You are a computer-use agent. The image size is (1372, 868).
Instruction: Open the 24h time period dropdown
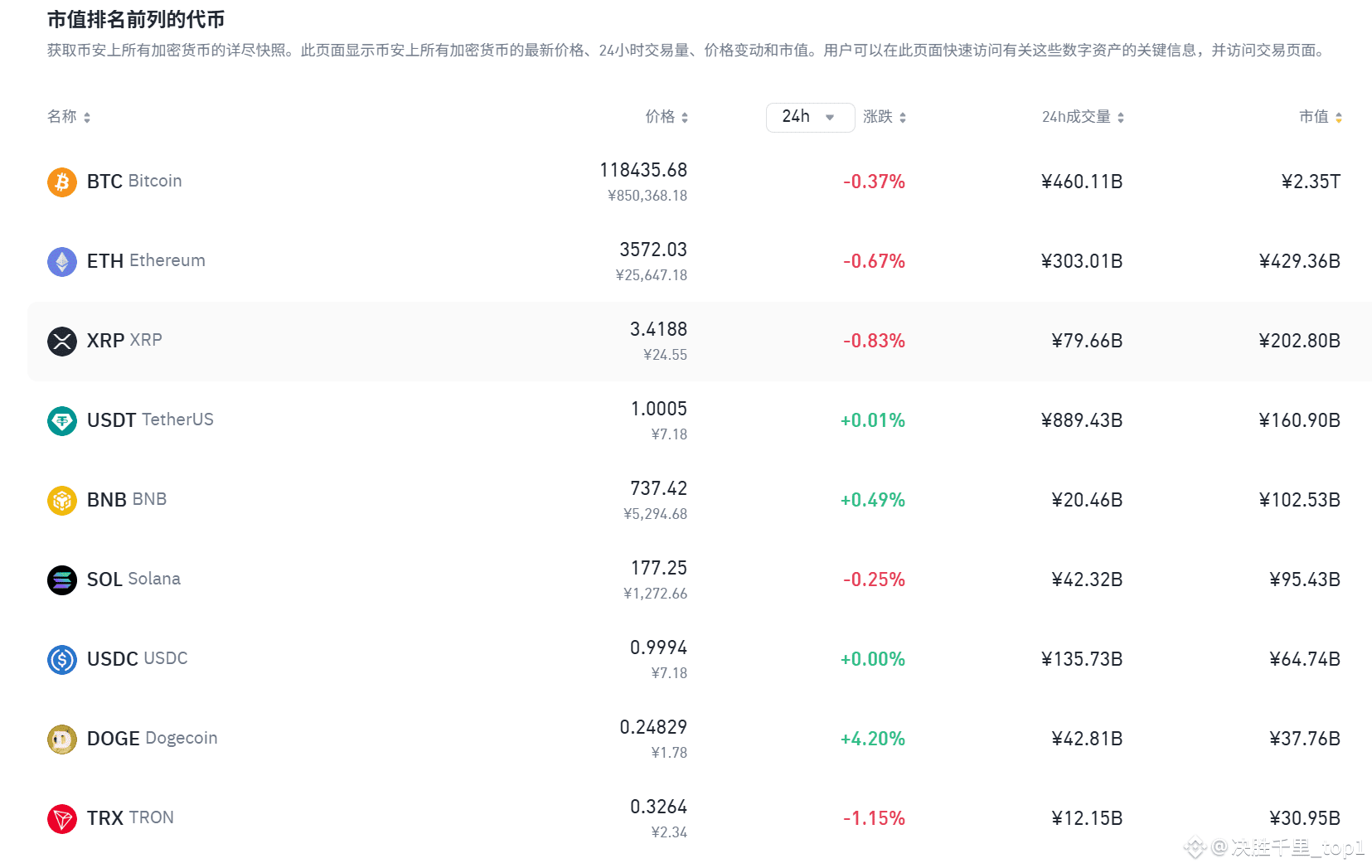tap(810, 117)
